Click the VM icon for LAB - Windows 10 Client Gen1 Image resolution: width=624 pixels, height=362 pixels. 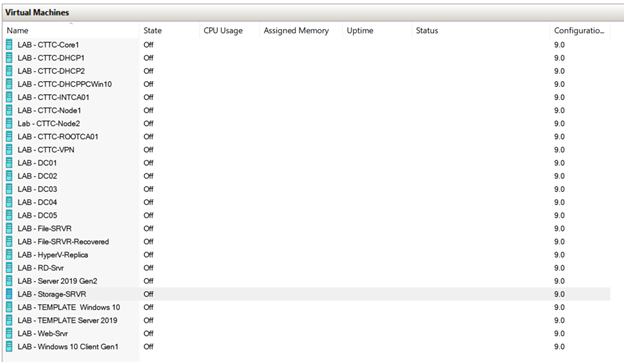(9, 346)
